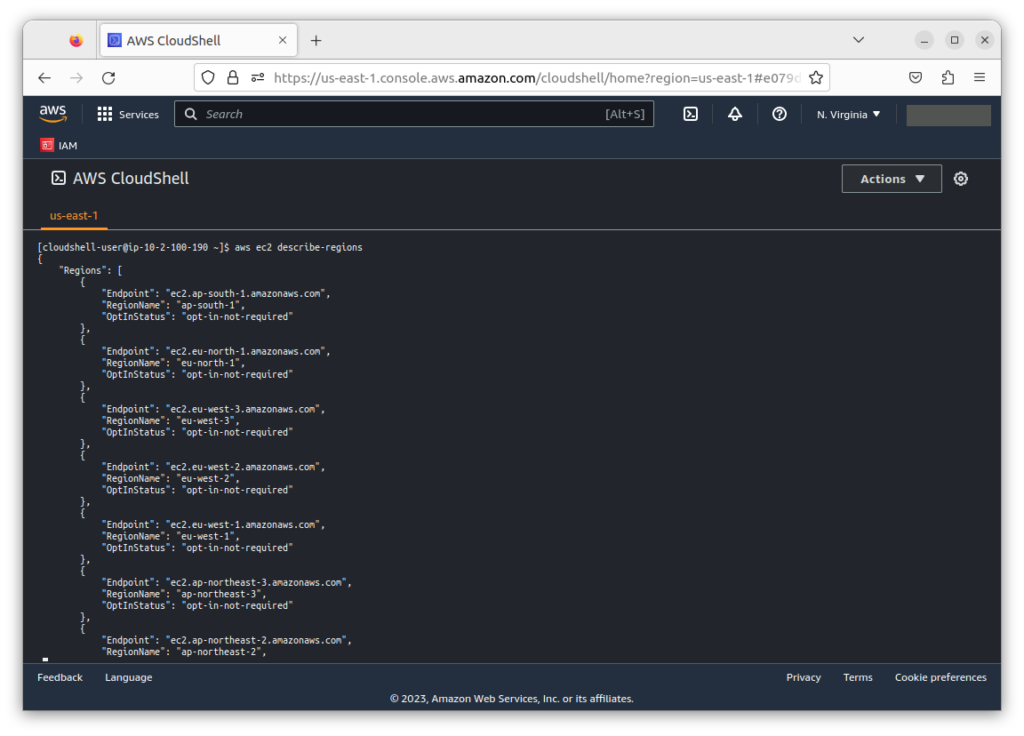This screenshot has height=736, width=1024.
Task: Click Feedback in the footer
Action: pos(60,677)
